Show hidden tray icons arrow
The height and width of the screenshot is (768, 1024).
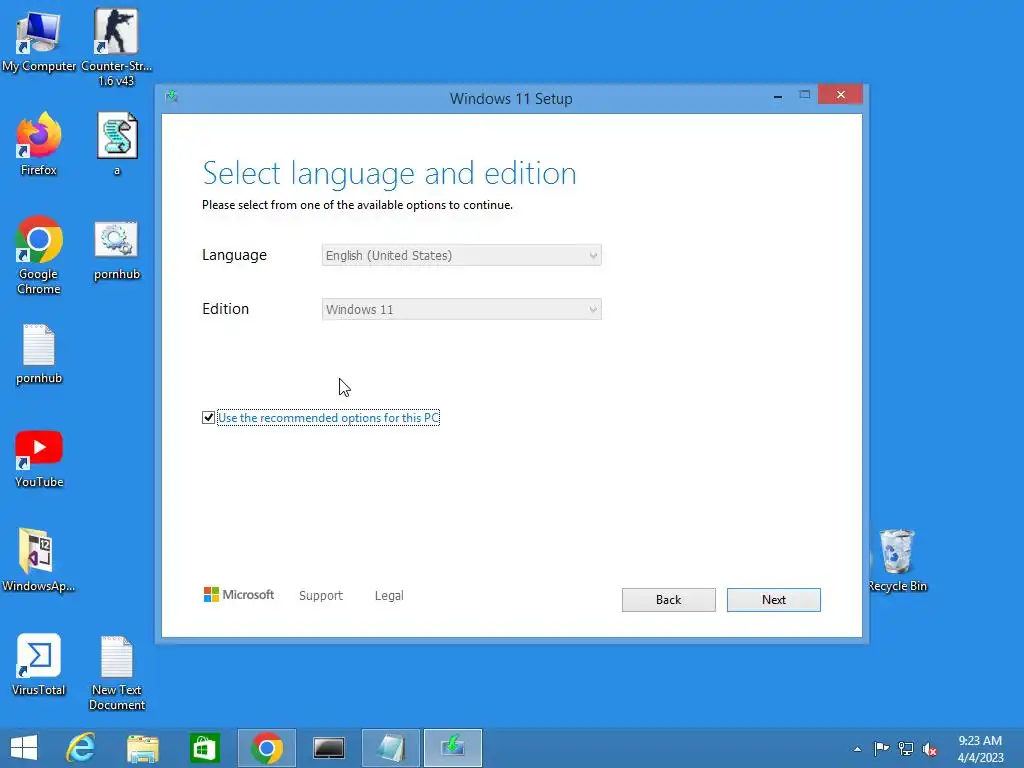tap(857, 749)
